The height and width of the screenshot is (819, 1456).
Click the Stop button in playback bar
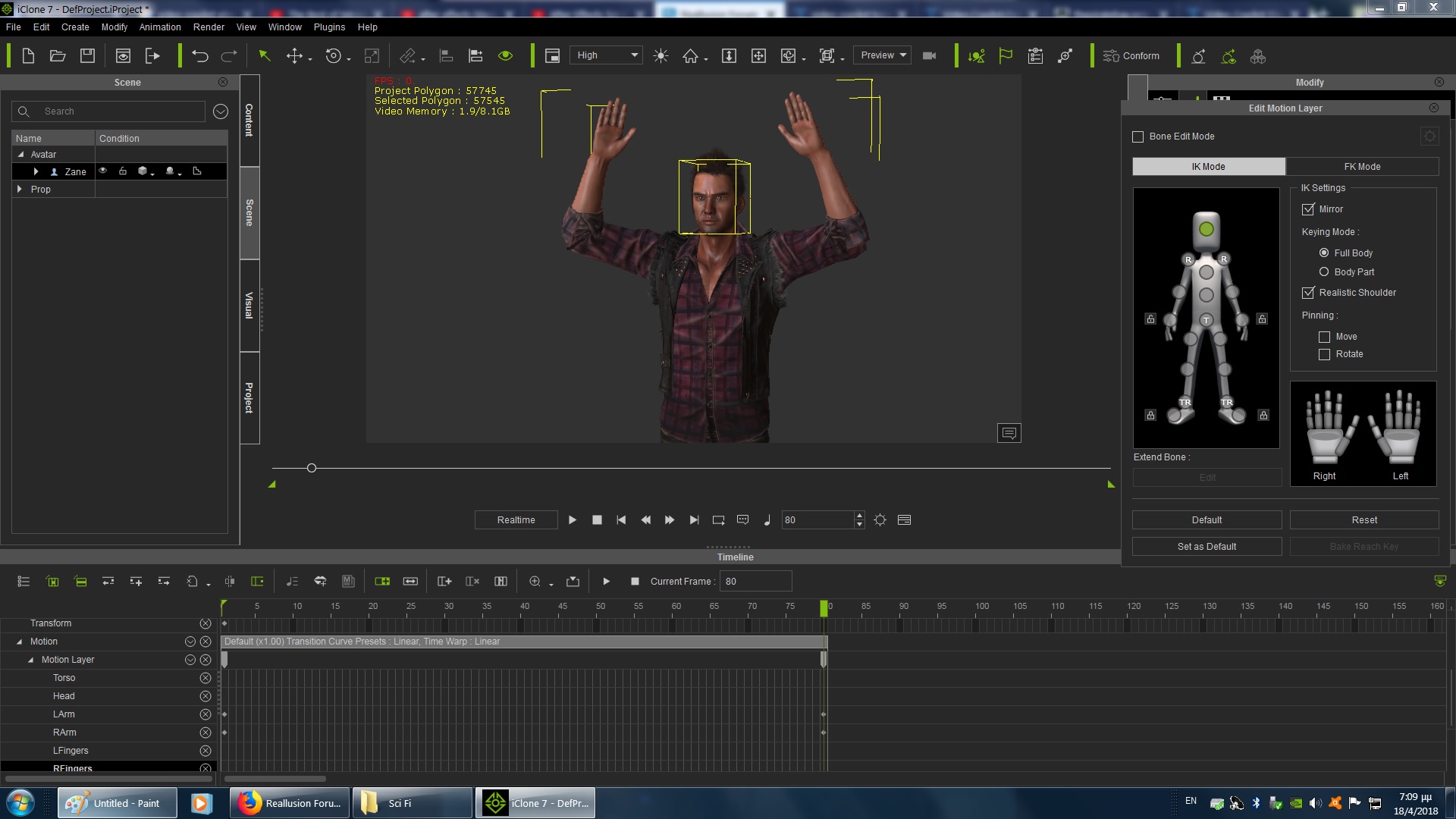[x=597, y=520]
